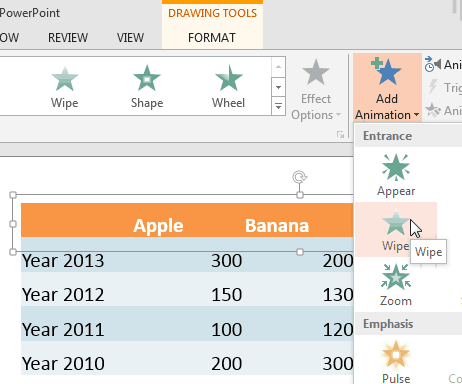Choose the Shape animation effect

pyautogui.click(x=147, y=87)
